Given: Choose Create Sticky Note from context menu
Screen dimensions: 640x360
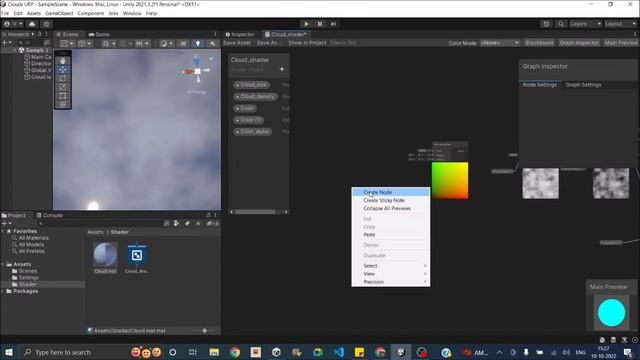Looking at the screenshot, I should pyautogui.click(x=391, y=200).
